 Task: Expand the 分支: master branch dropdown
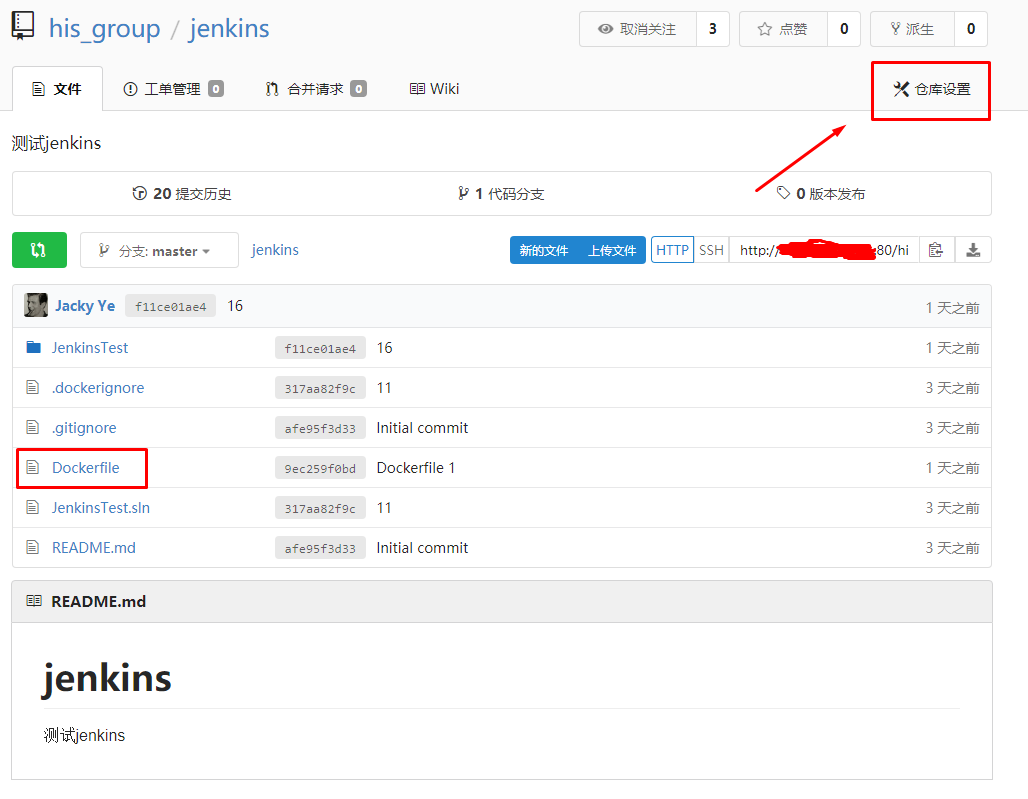[159, 250]
